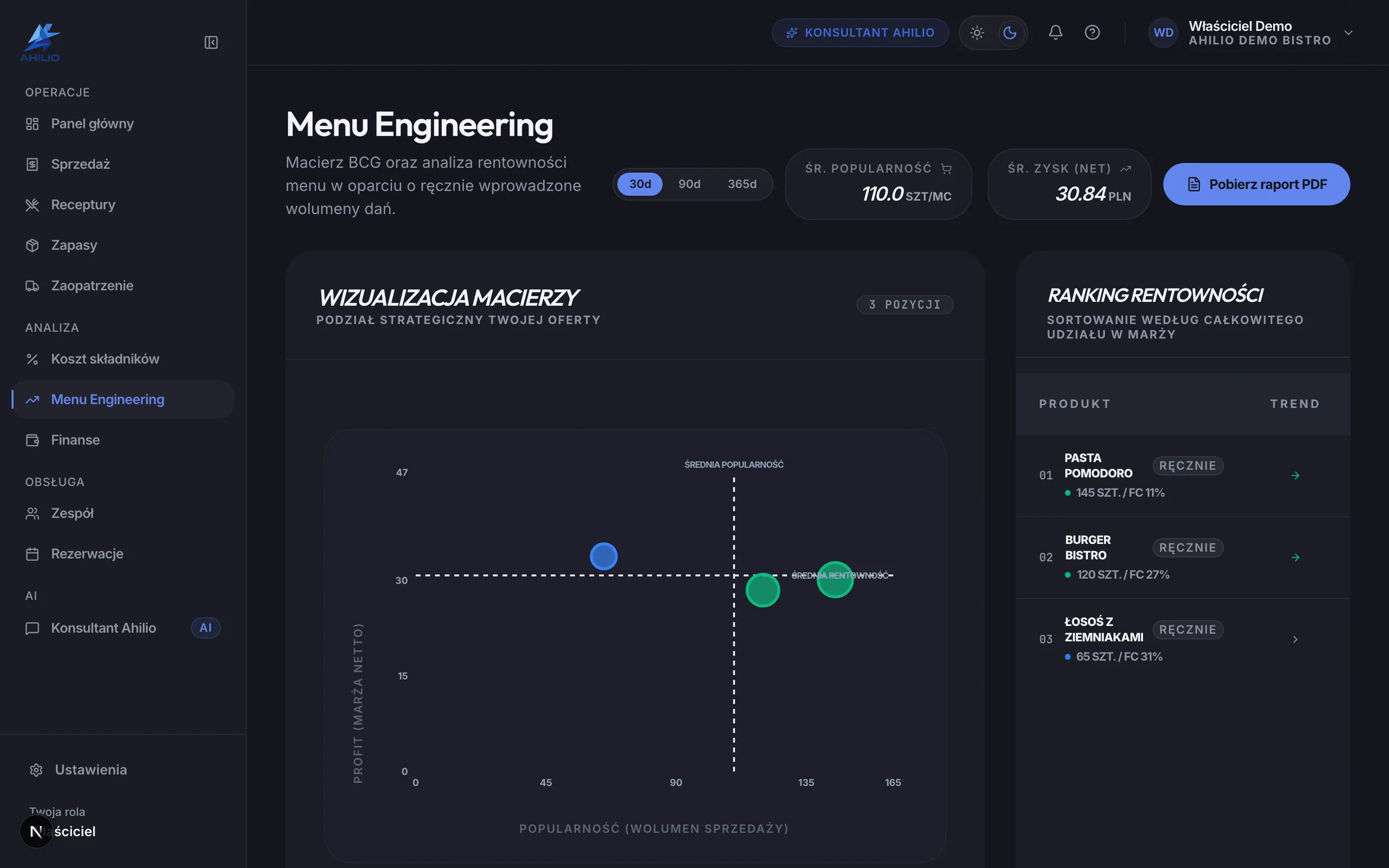Click the Receptury utensils icon

click(33, 205)
